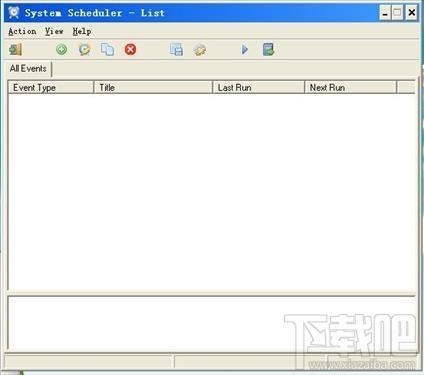Click the save list floppy icon

176,50
